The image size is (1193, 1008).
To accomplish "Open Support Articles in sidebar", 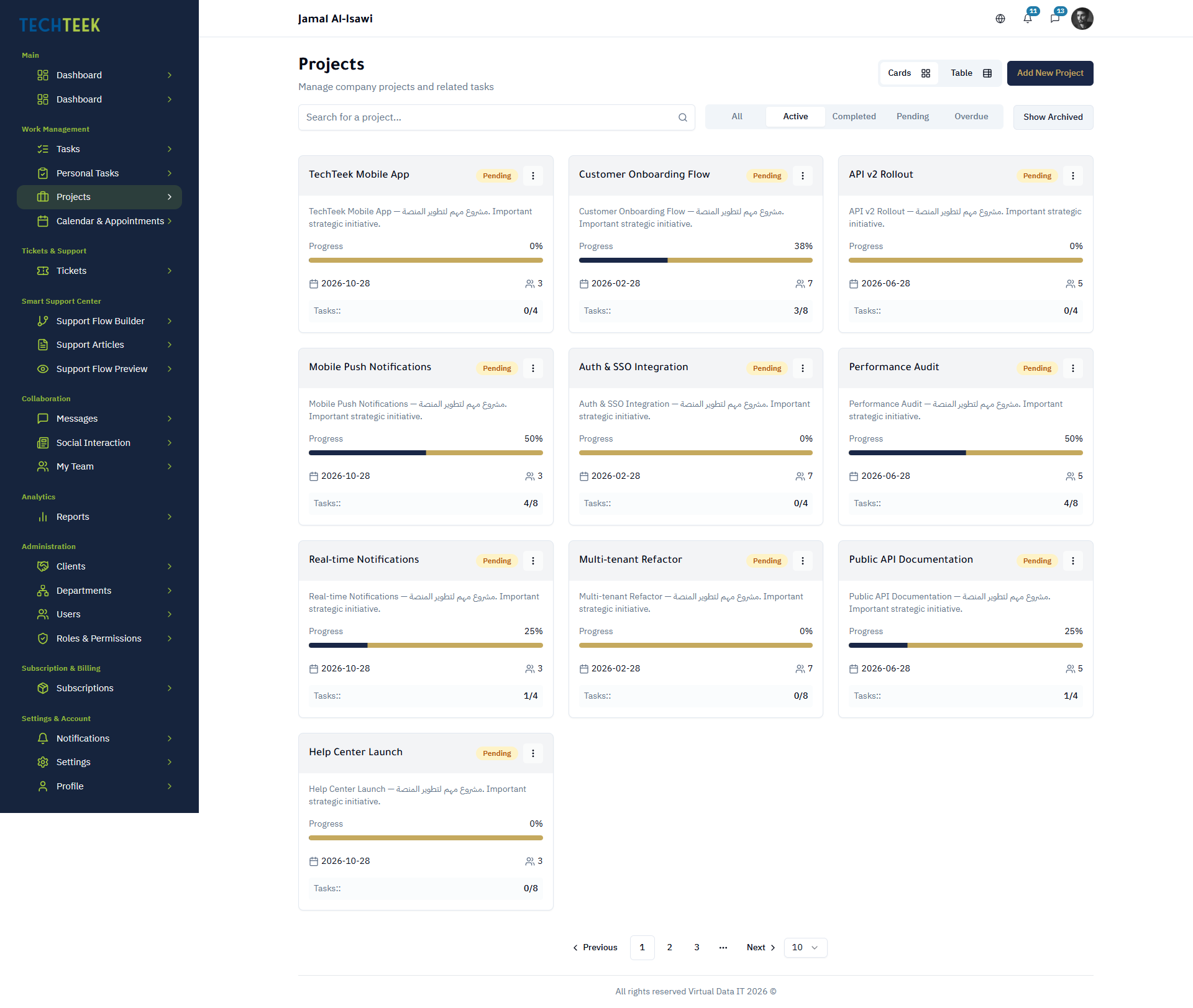I will point(99,345).
